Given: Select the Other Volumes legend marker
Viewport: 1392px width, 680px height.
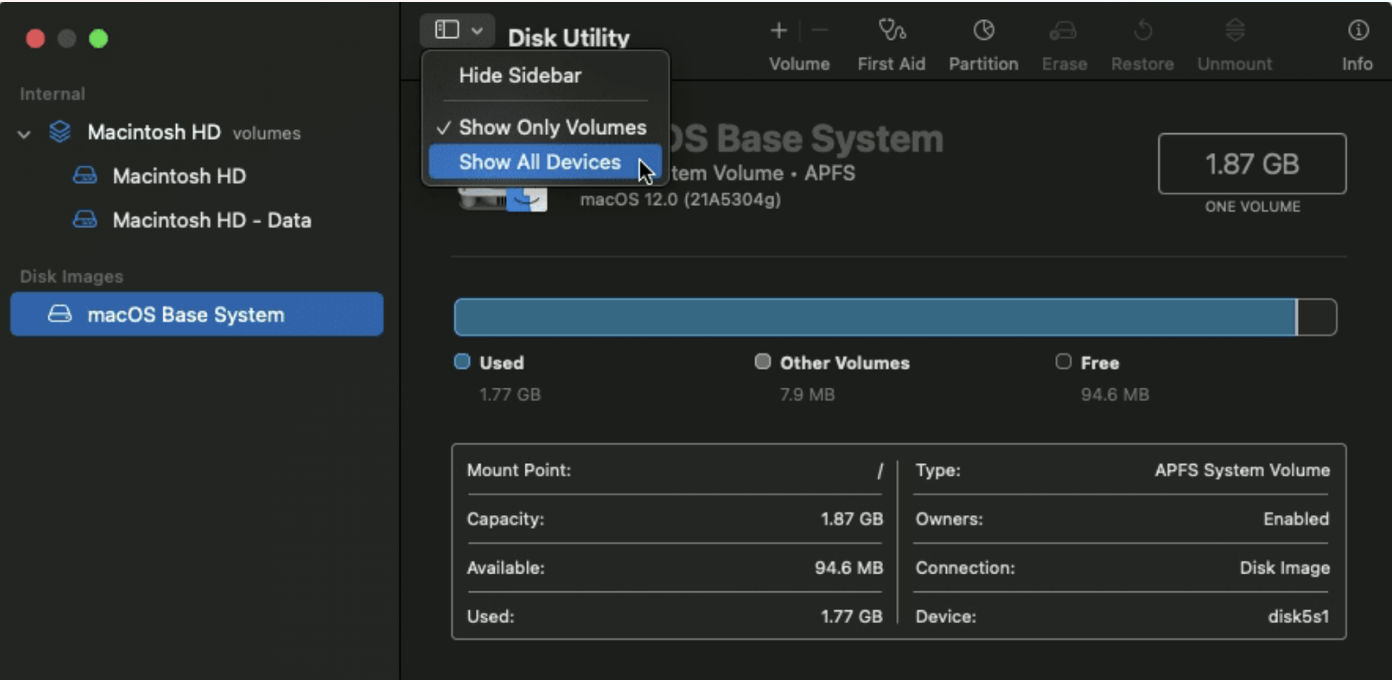Looking at the screenshot, I should click(765, 362).
